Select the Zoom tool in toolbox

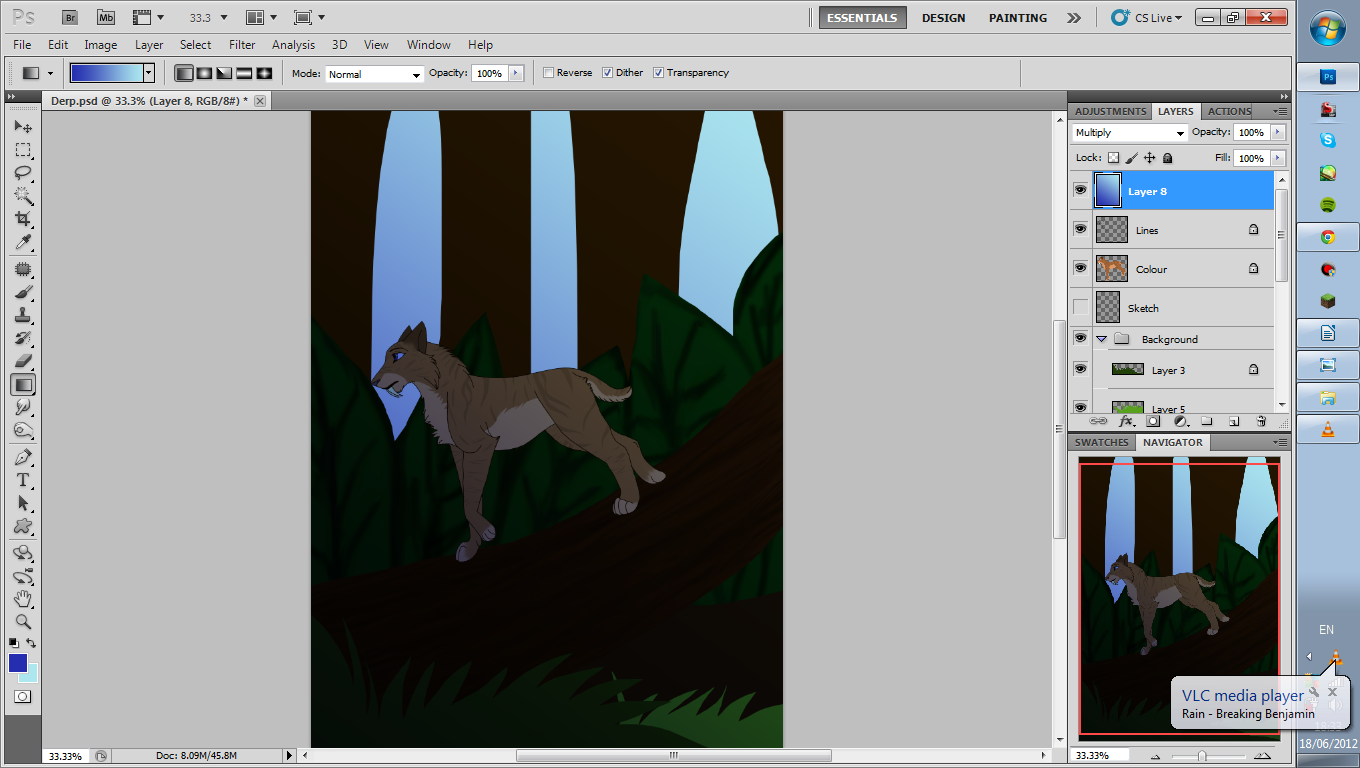click(x=23, y=621)
